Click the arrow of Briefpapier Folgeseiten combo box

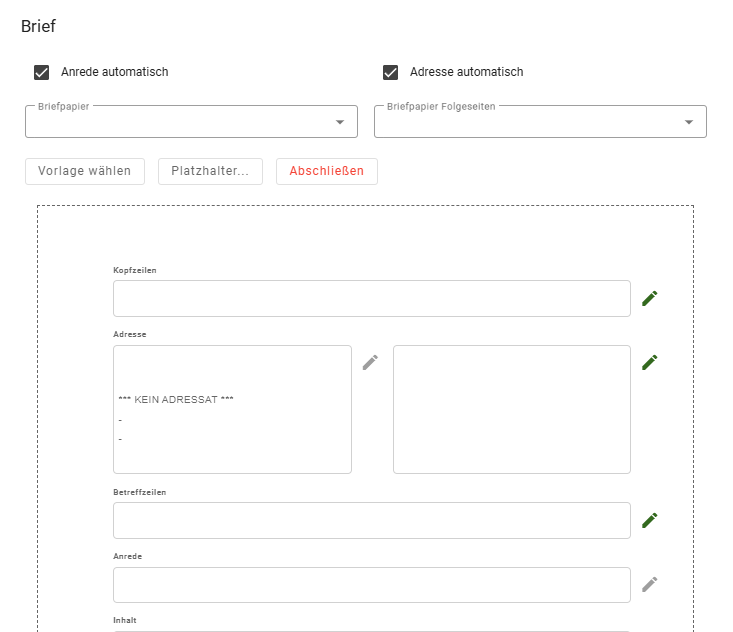[689, 122]
